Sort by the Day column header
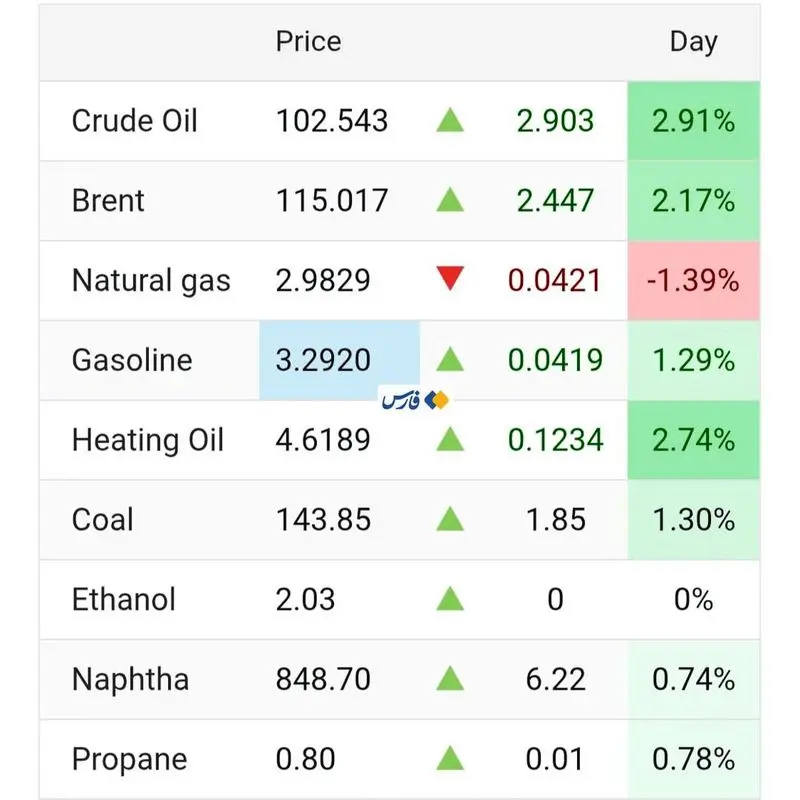The height and width of the screenshot is (800, 800). 693,41
